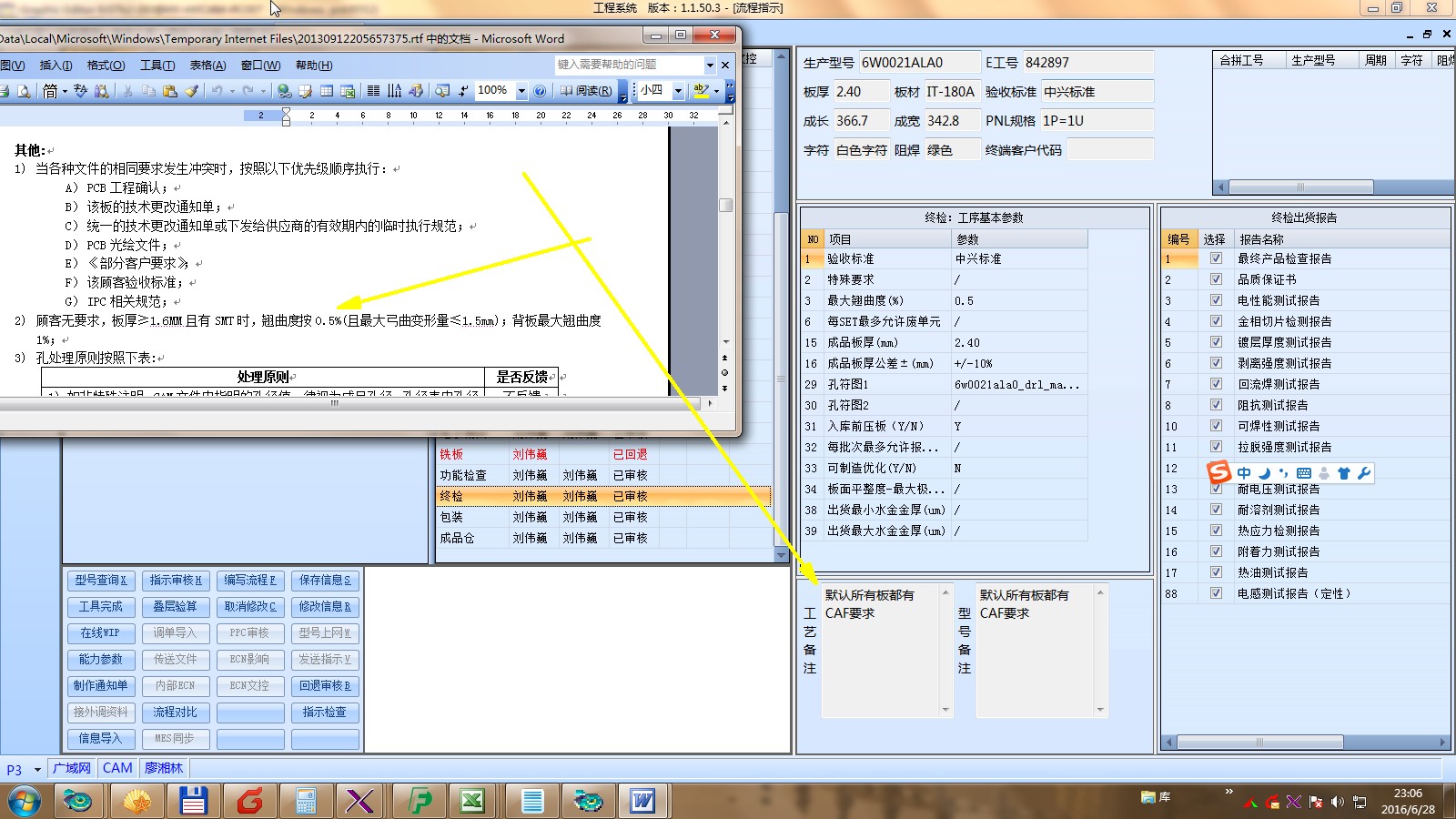
Task: Click the yellow highlight pen icon
Action: [701, 91]
